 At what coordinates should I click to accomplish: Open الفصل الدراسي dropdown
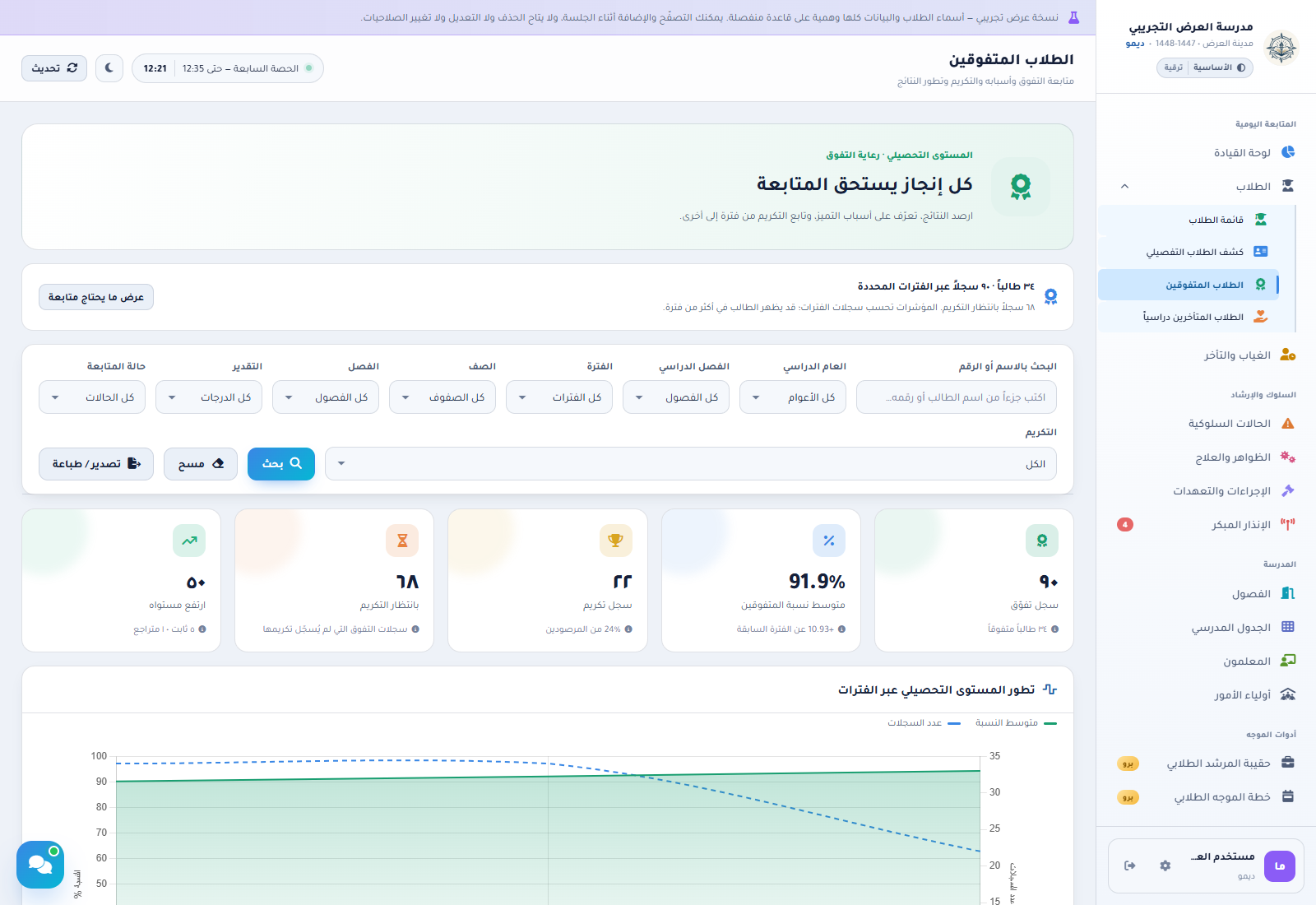676,397
